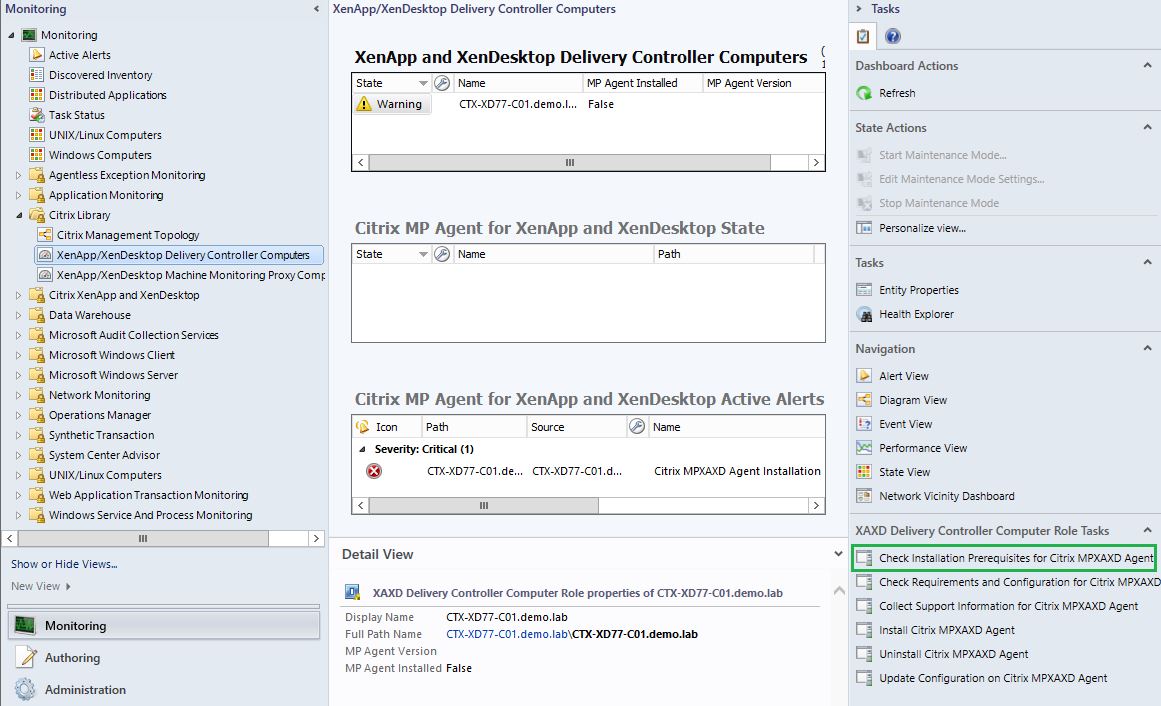Open the State column filter dropdown
Image resolution: width=1161 pixels, height=706 pixels.
tap(423, 84)
